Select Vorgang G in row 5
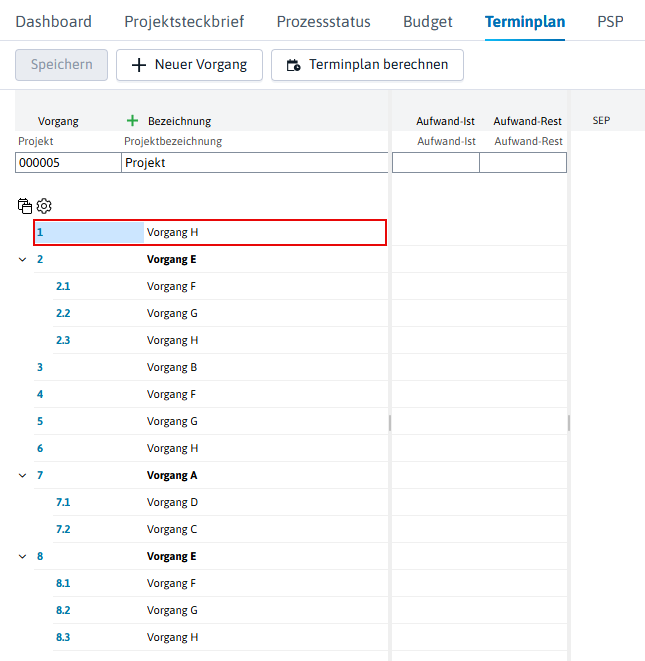Screen dimensions: 645x661 (x=172, y=421)
